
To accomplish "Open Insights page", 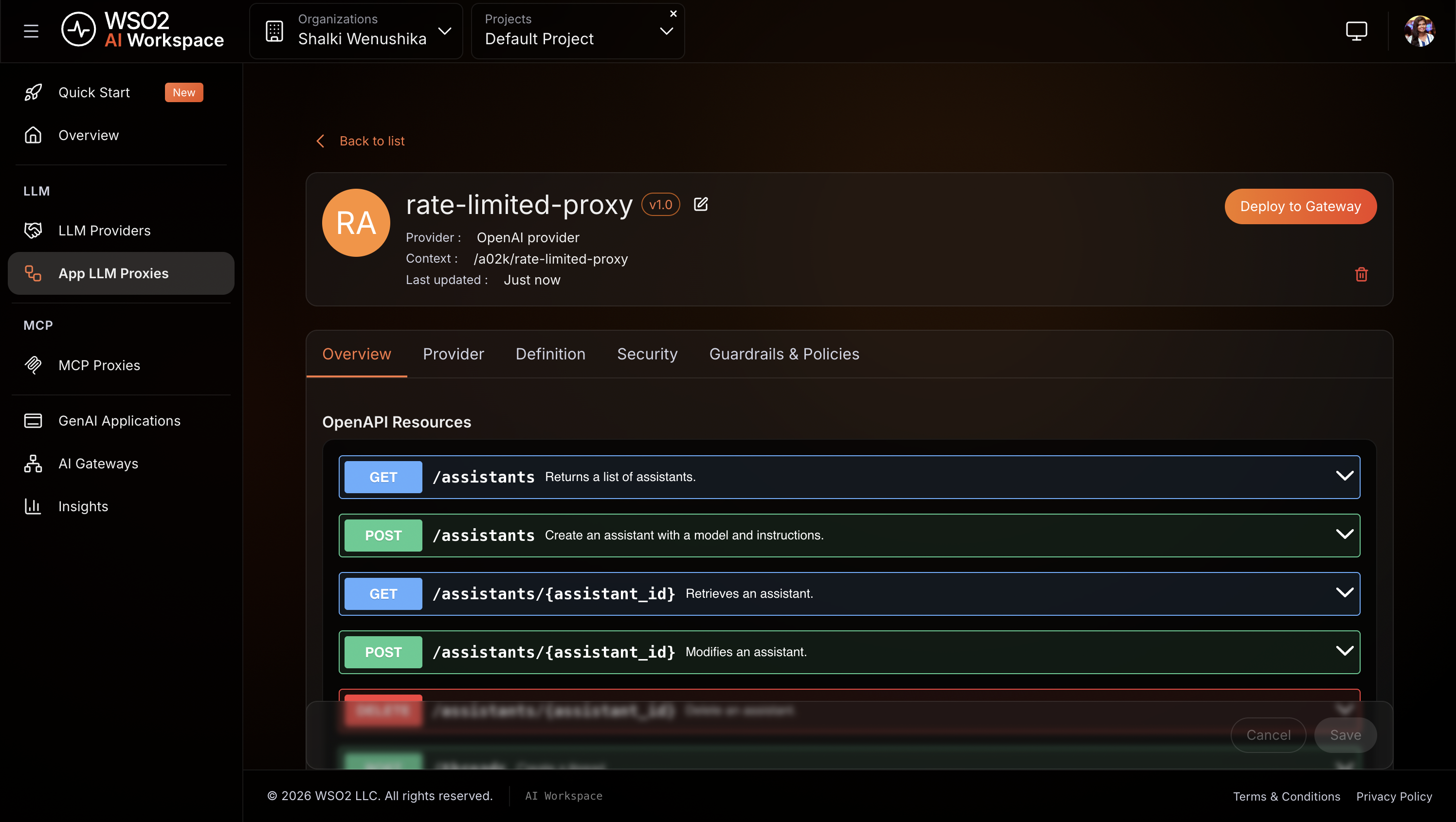I will click(83, 507).
